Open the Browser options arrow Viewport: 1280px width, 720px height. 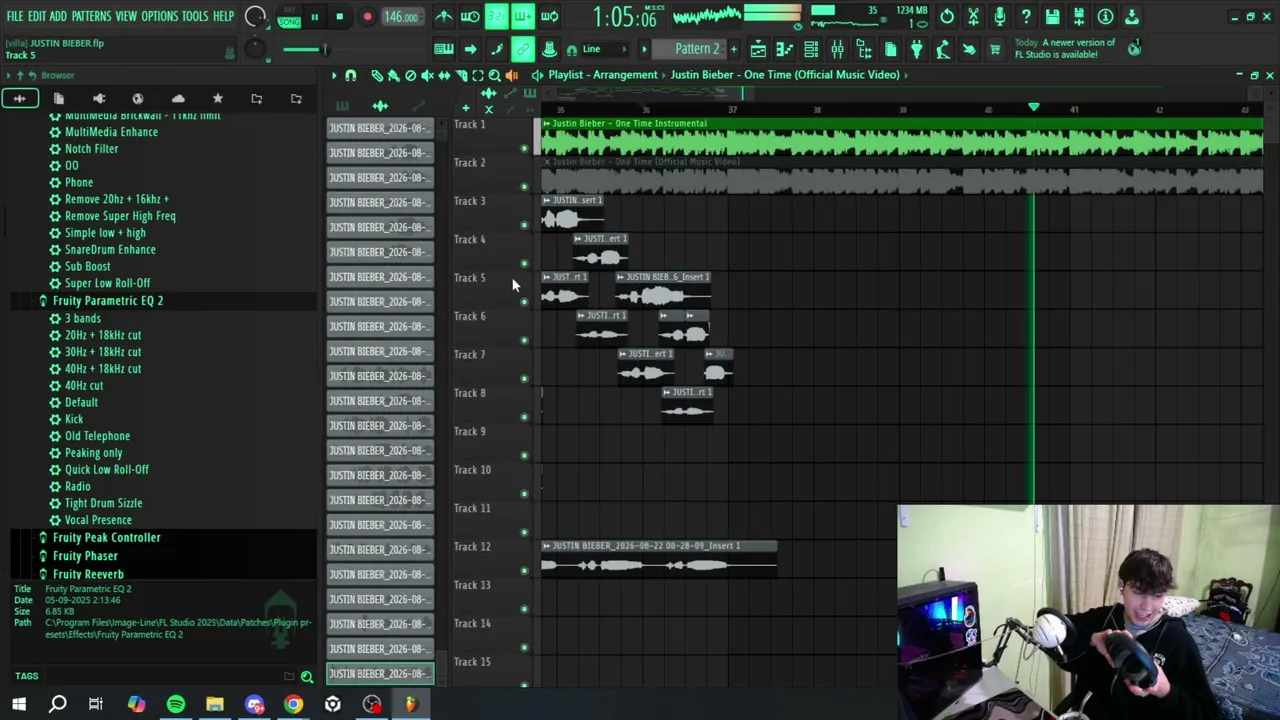click(x=8, y=75)
